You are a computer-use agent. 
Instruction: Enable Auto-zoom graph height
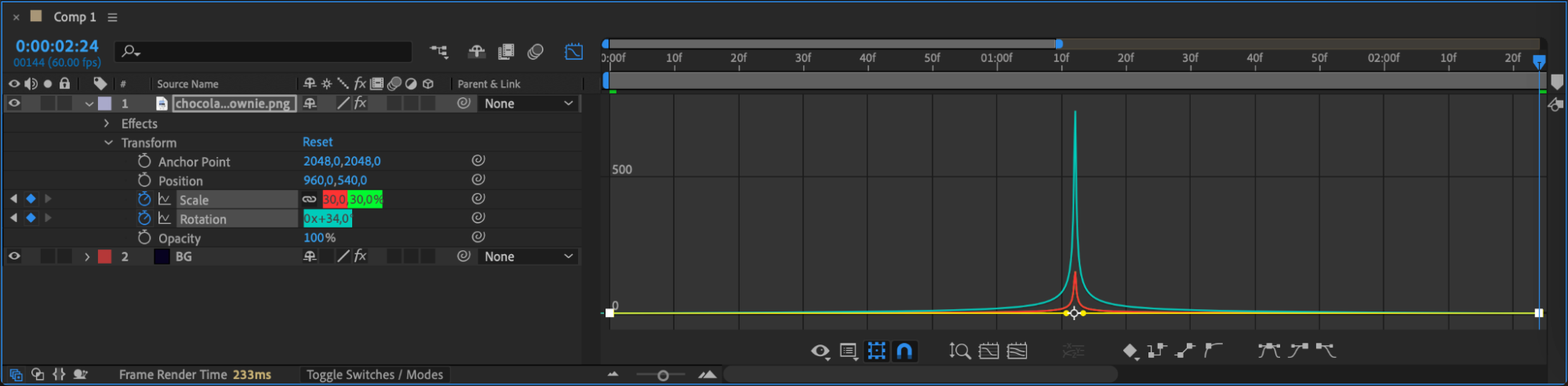pos(960,351)
